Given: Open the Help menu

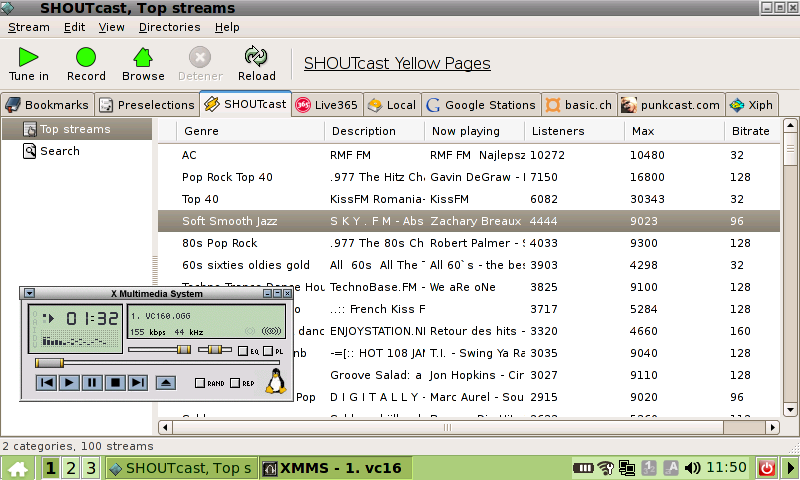Looking at the screenshot, I should [x=227, y=27].
